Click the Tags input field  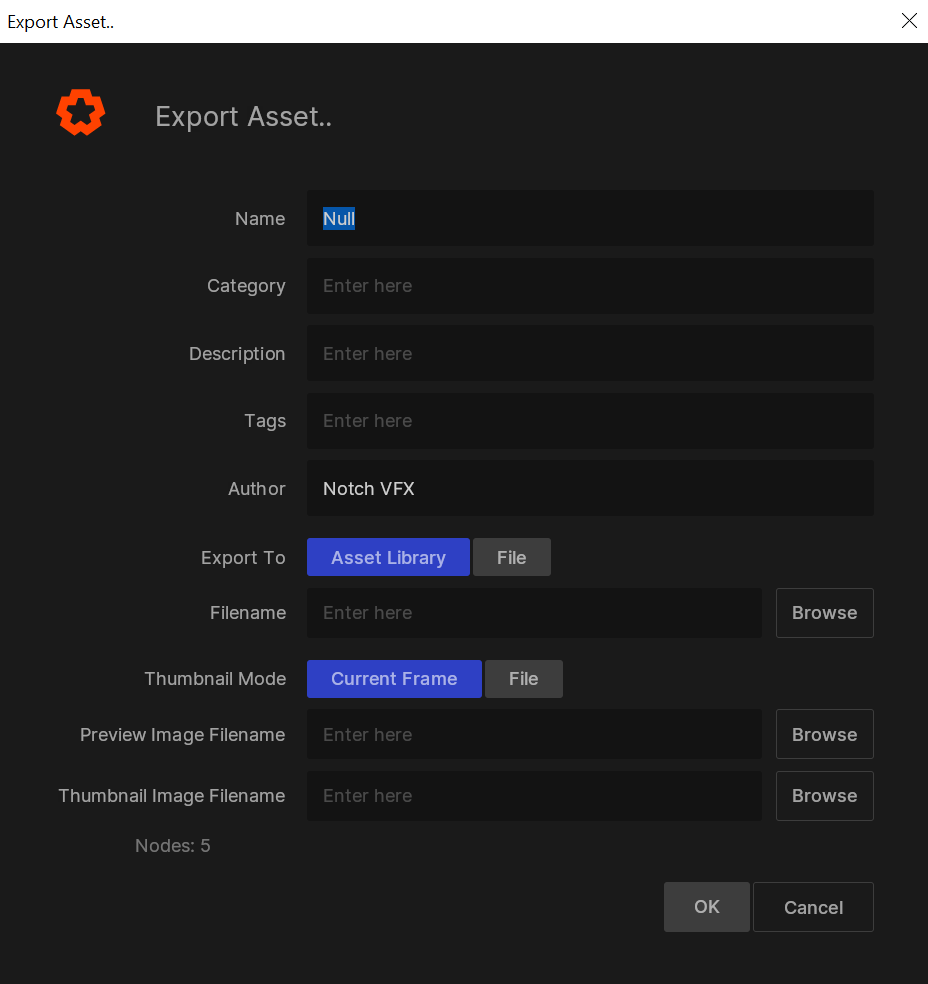tap(590, 420)
